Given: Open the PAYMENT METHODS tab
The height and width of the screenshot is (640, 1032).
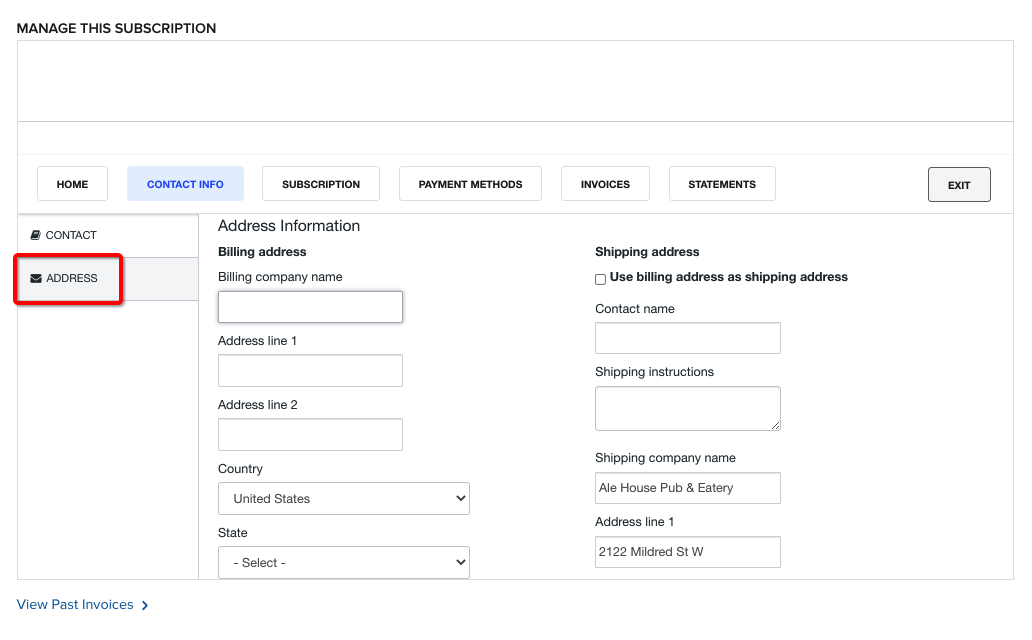Looking at the screenshot, I should pyautogui.click(x=471, y=184).
